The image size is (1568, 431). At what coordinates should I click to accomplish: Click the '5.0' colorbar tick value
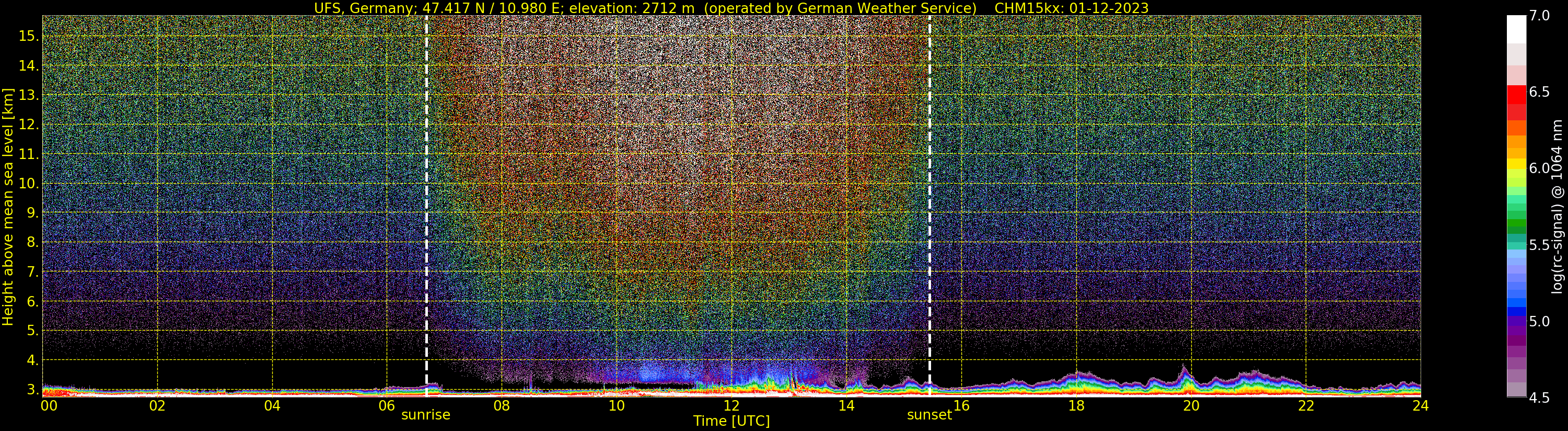(1539, 321)
